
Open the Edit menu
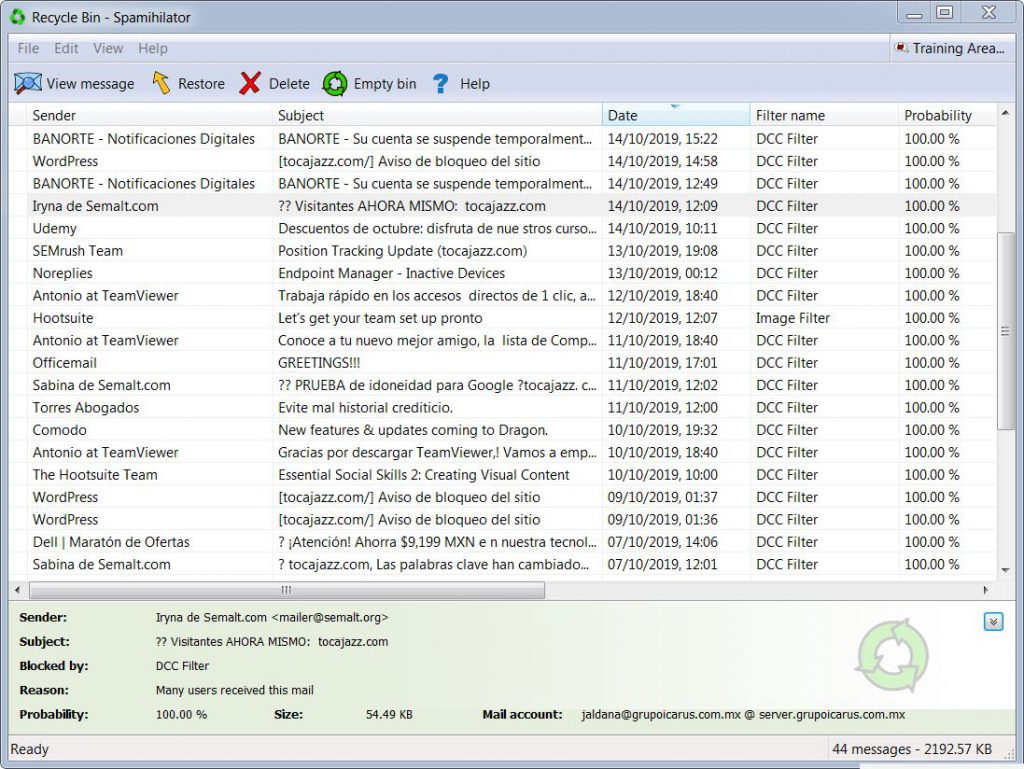[x=66, y=48]
